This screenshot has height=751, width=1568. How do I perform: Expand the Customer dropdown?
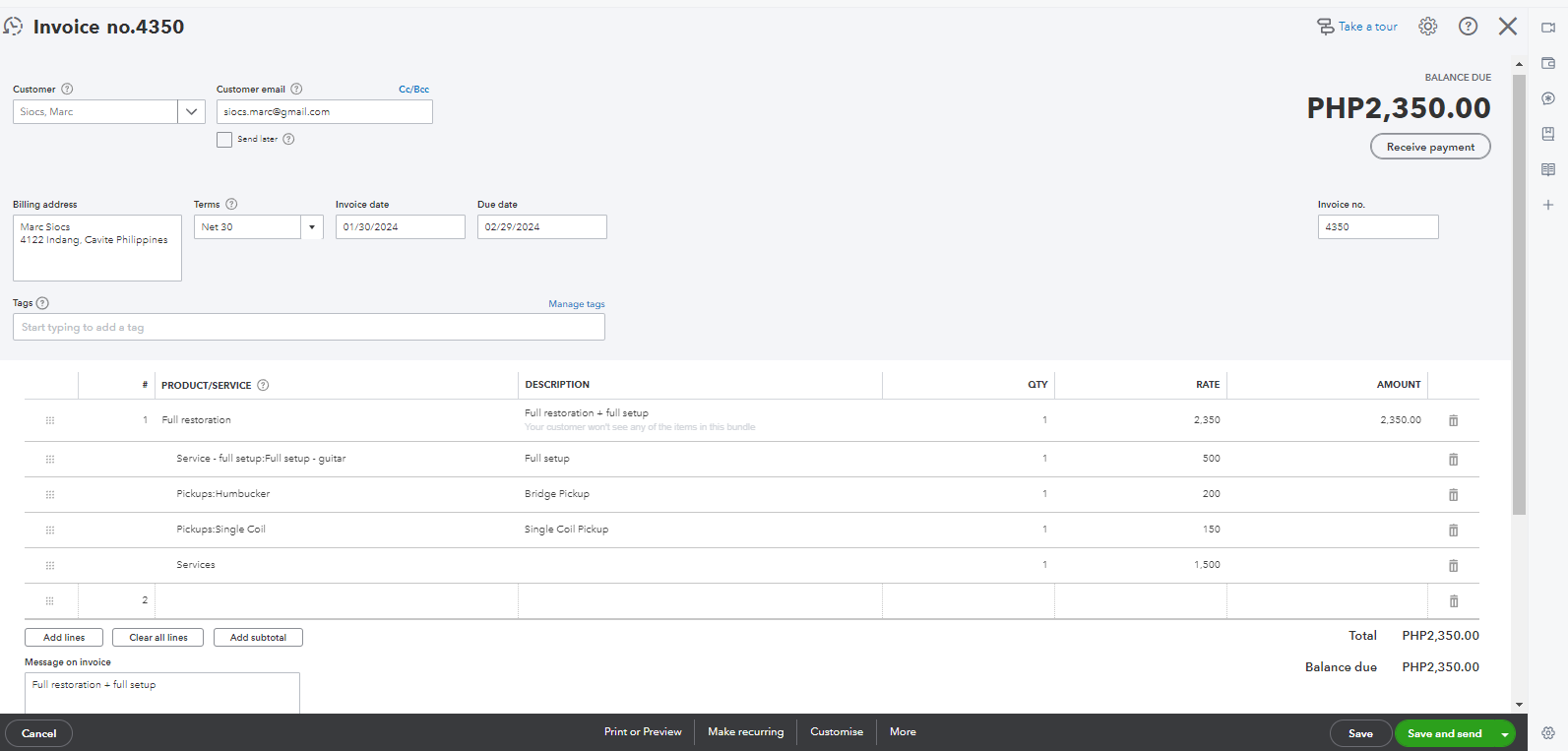(x=191, y=112)
